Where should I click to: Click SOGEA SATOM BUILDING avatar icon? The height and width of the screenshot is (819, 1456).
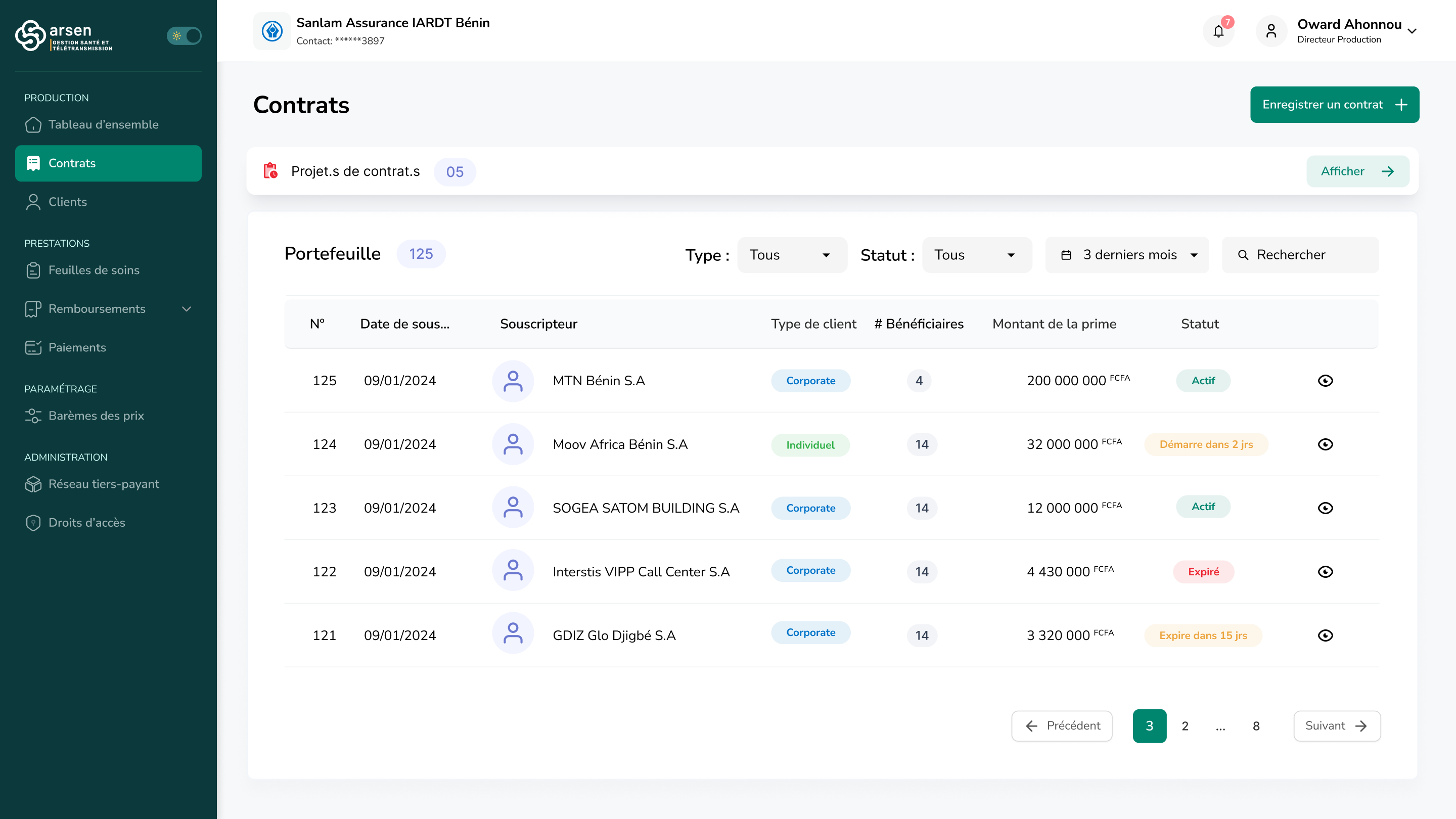coord(513,508)
